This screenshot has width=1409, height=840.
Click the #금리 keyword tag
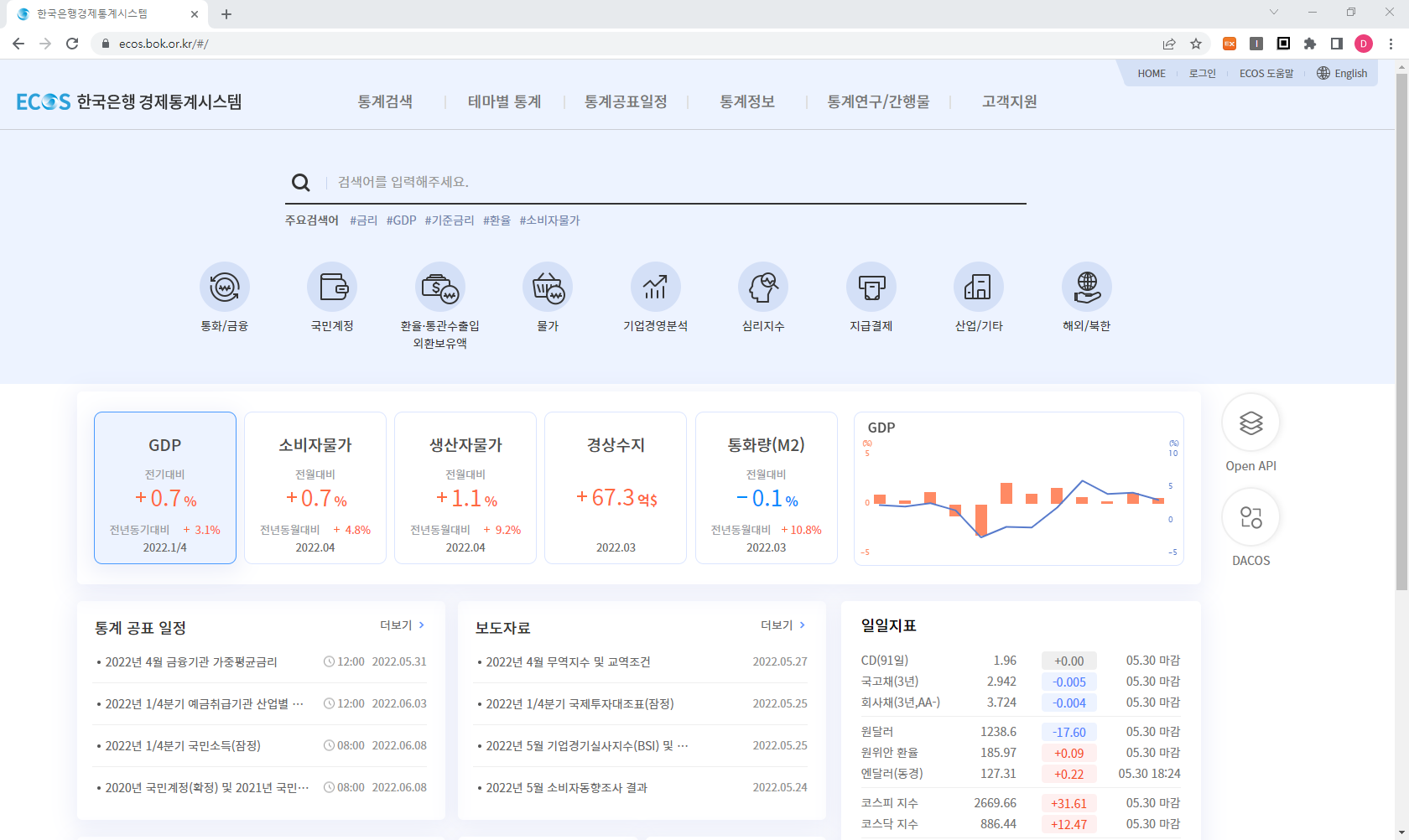[363, 220]
